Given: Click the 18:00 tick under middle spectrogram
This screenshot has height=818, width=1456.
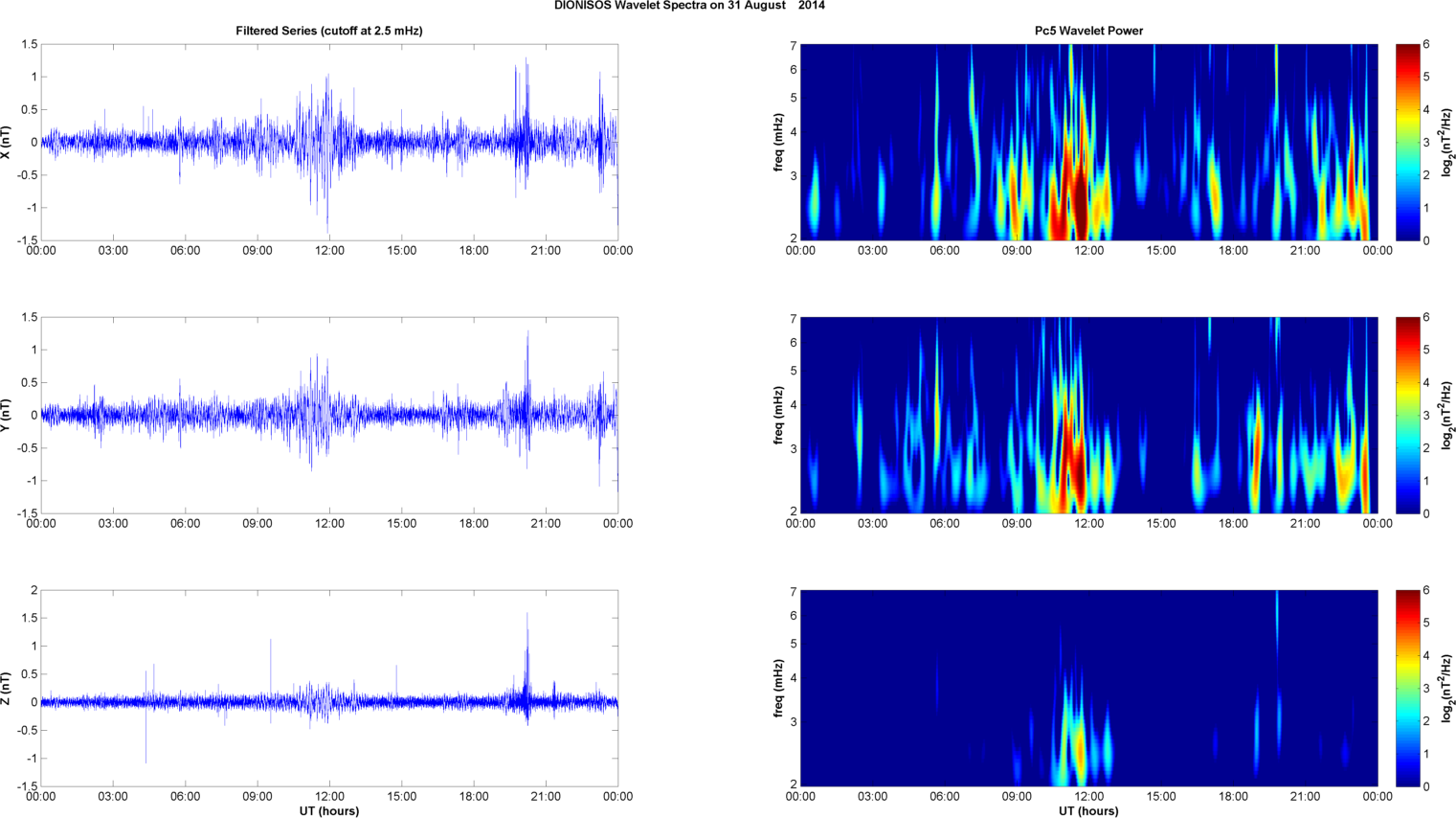Looking at the screenshot, I should 1233,524.
